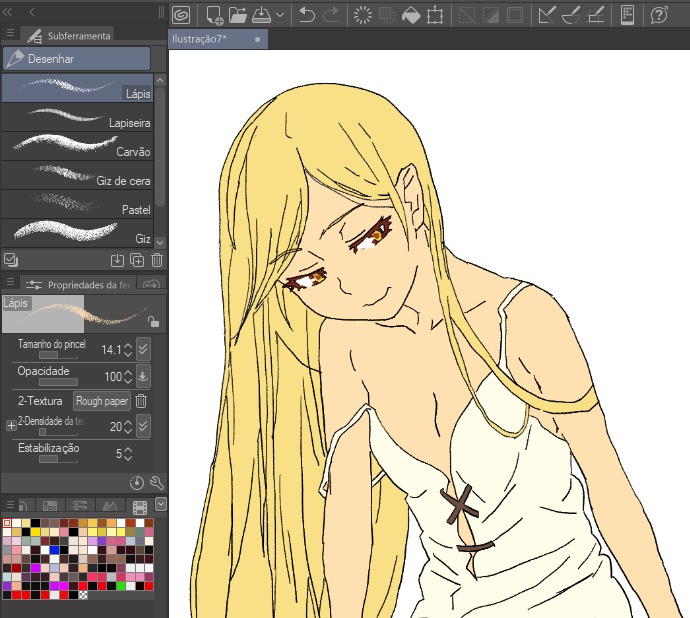
Task: Adjust 2-Densidade da textura slider
Action: click(58, 432)
